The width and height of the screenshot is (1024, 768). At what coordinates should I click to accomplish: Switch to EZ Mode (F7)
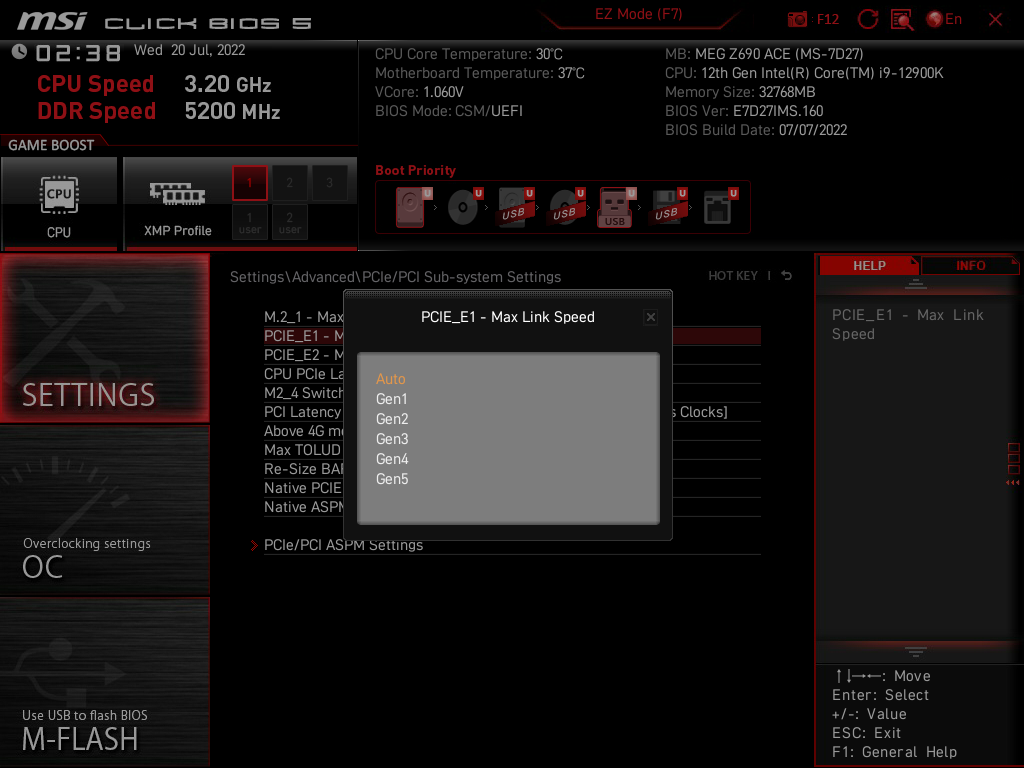click(639, 14)
